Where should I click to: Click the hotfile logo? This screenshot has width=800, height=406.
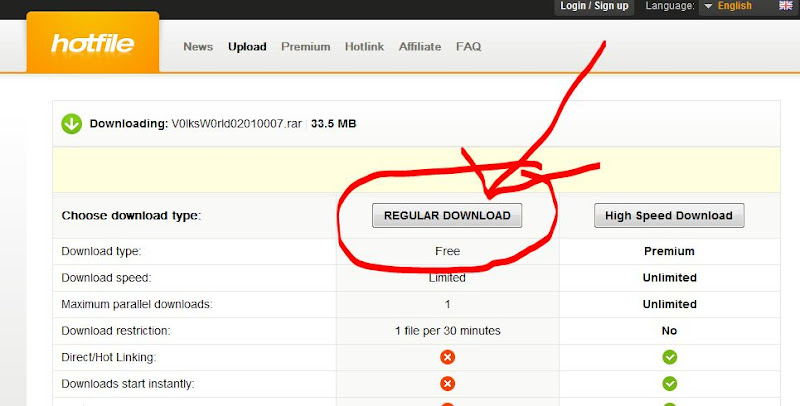click(92, 43)
